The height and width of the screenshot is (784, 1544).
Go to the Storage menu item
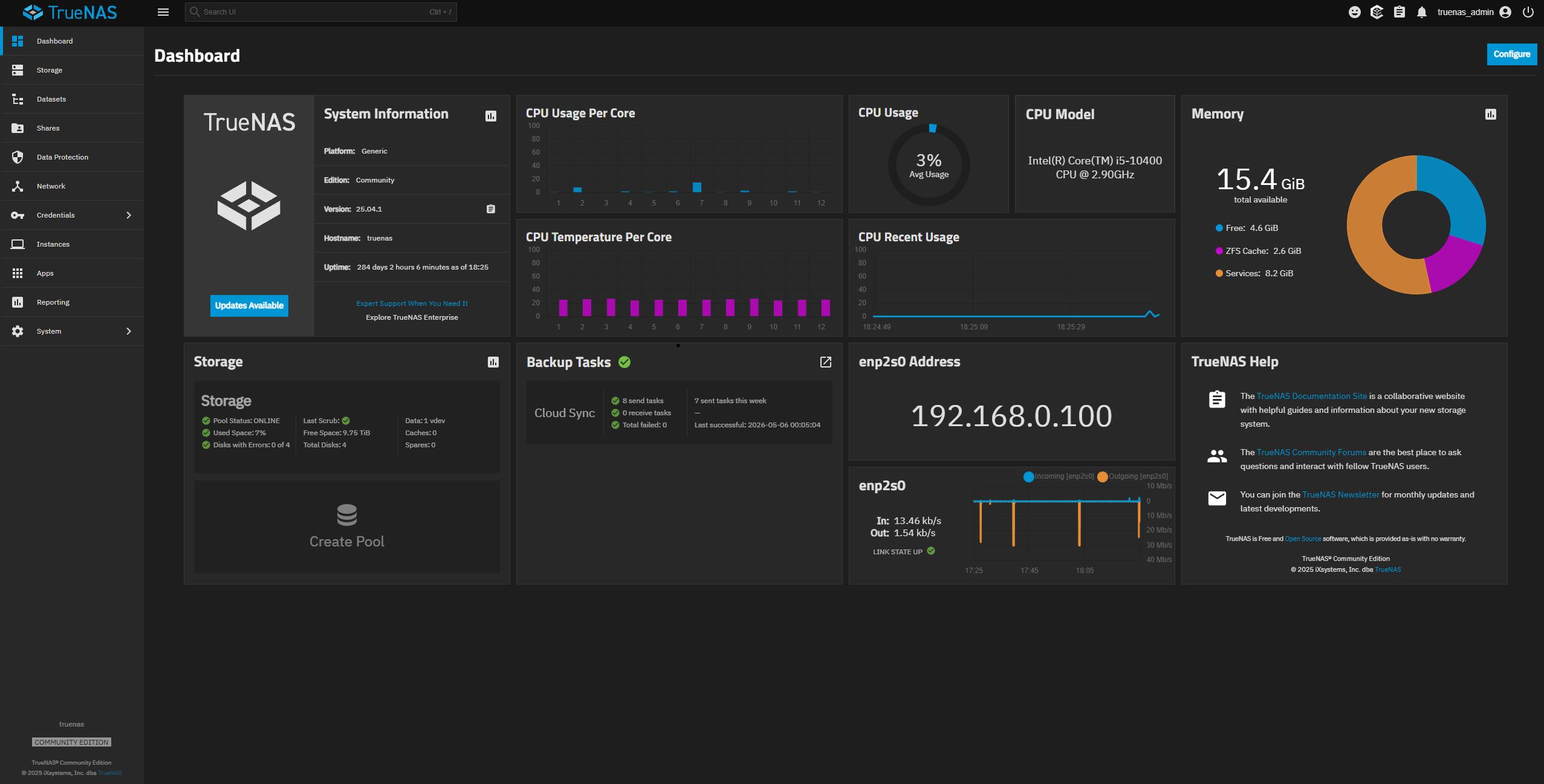click(73, 70)
